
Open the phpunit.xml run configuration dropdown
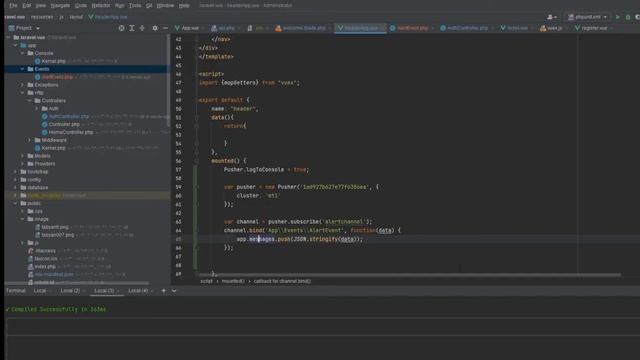(x=587, y=17)
